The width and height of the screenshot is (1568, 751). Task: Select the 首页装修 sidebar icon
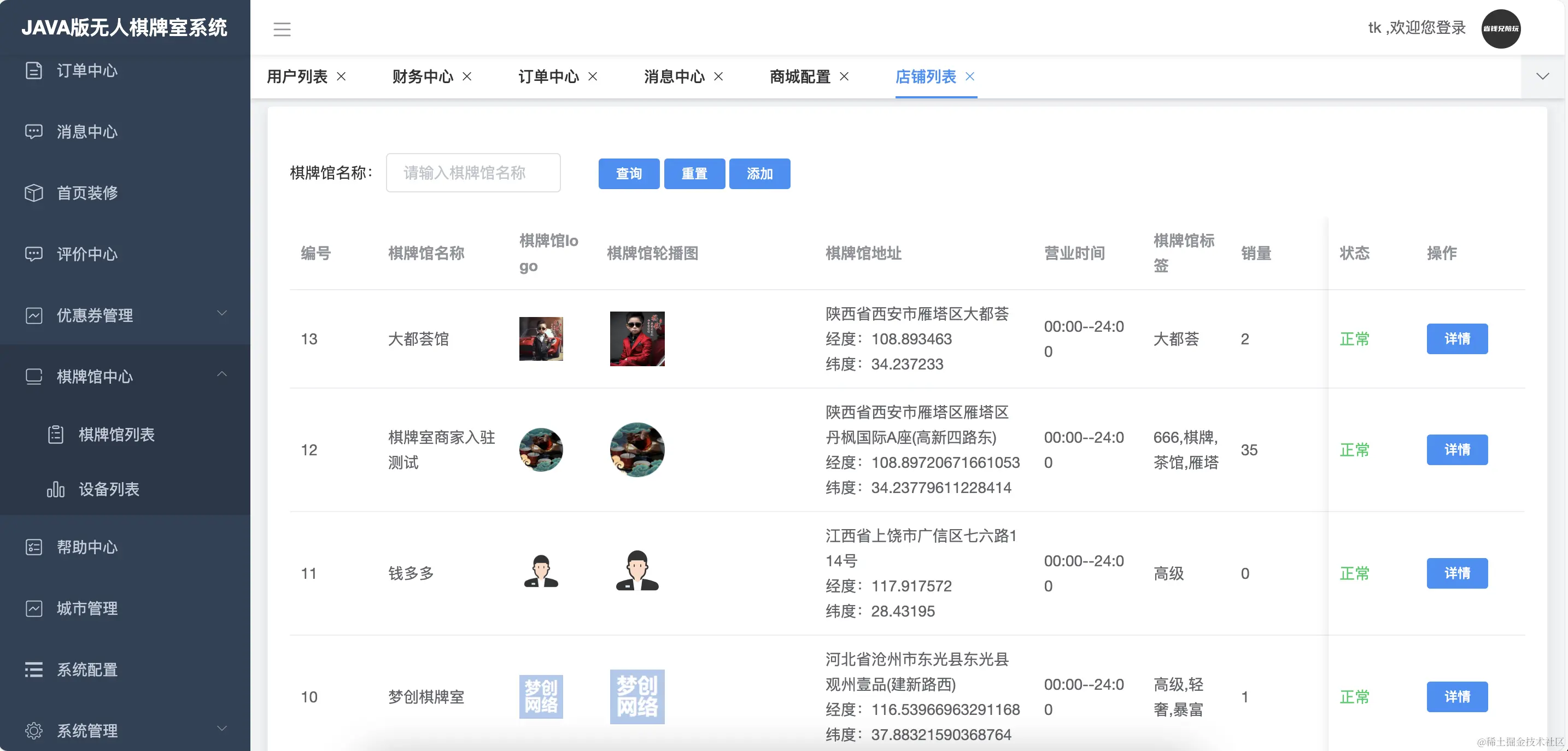click(x=33, y=193)
